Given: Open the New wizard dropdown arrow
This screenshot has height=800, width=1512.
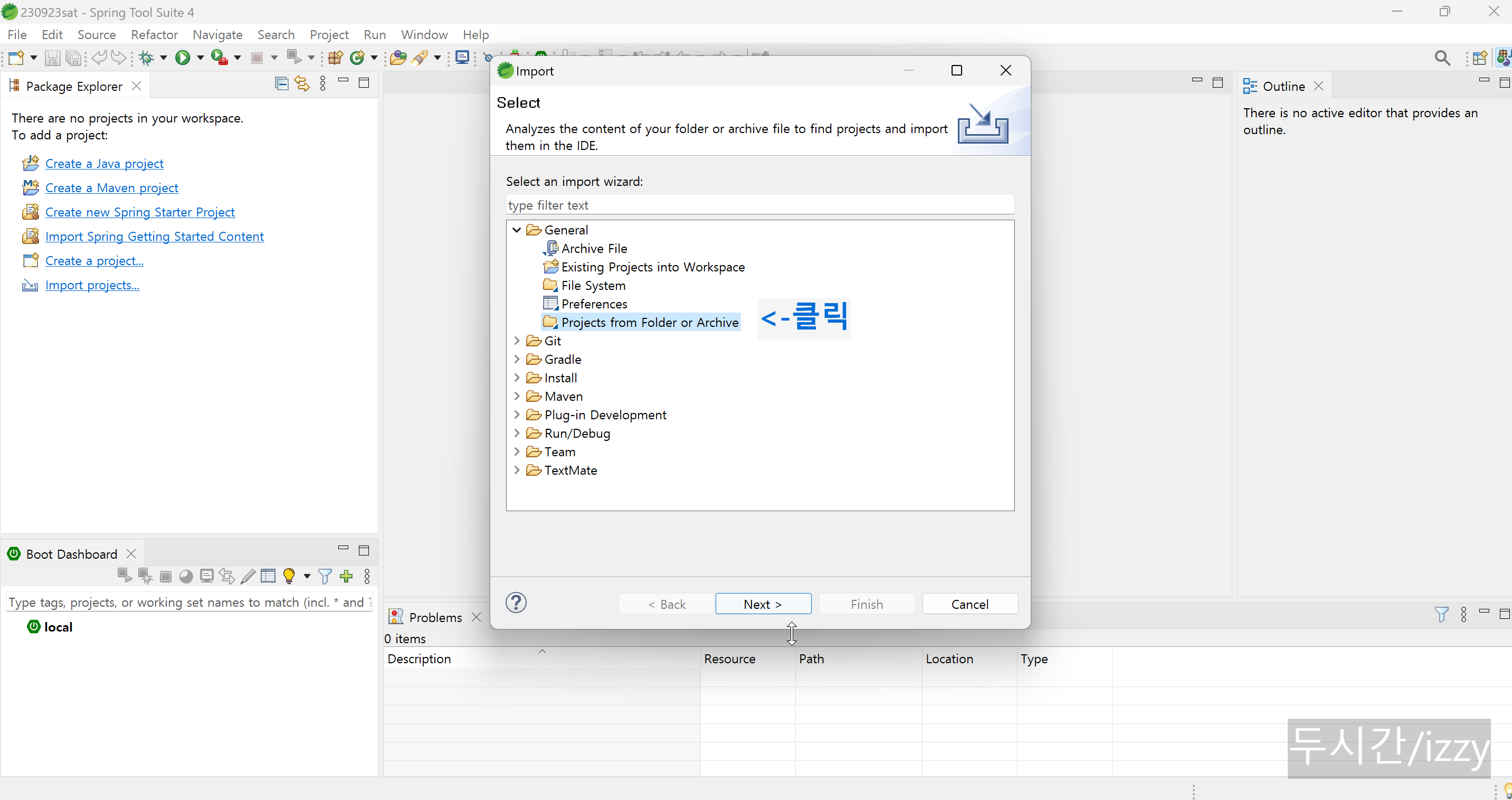Looking at the screenshot, I should [33, 58].
